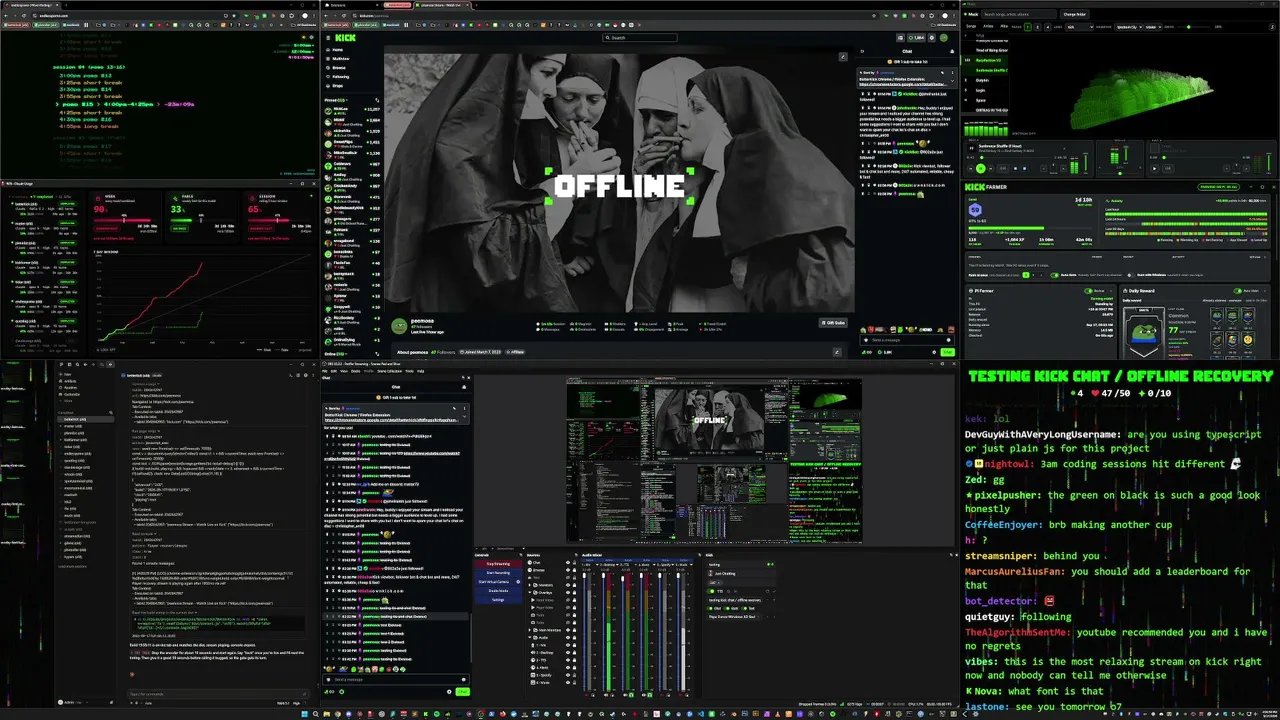The height and width of the screenshot is (720, 1280).
Task: Toggle lock on OBS Chat source
Action: [x=574, y=563]
